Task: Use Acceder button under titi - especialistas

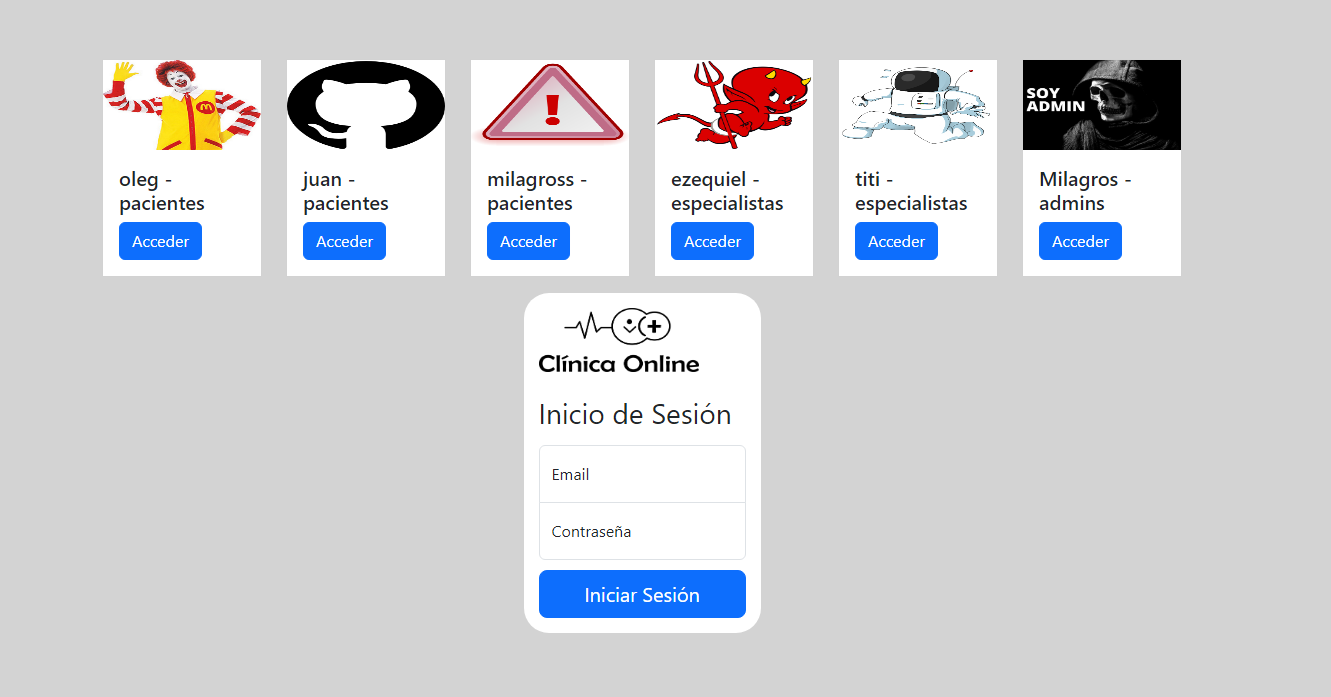Action: [896, 241]
